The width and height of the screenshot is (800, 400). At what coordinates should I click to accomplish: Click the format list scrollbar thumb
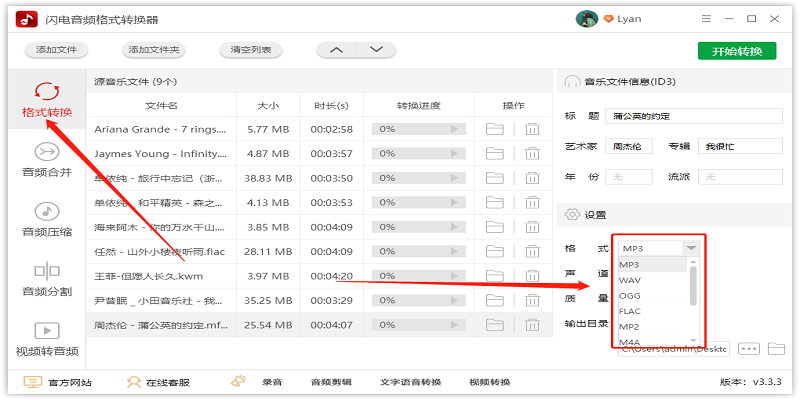point(693,286)
